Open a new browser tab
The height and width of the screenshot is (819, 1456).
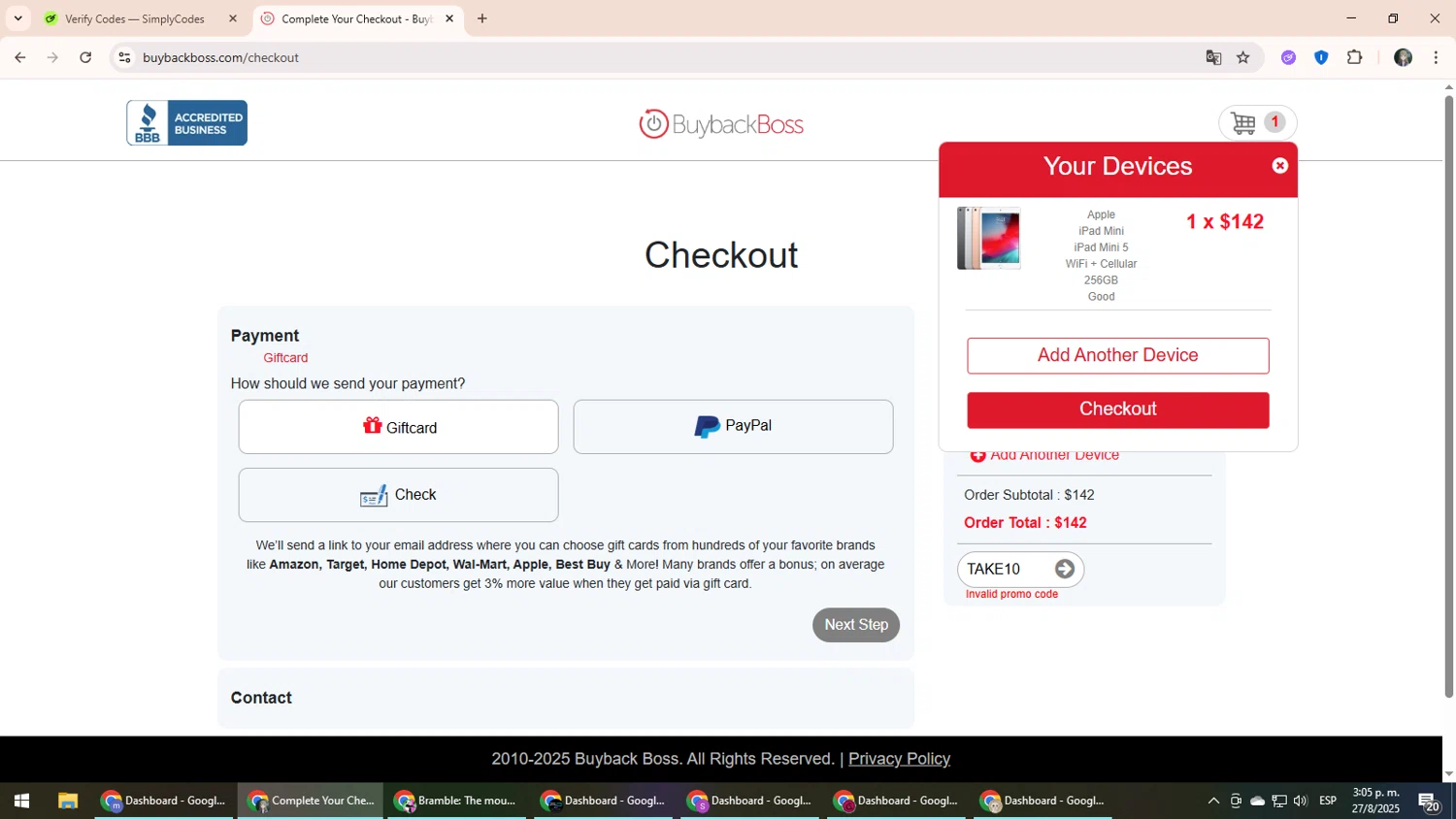(482, 18)
